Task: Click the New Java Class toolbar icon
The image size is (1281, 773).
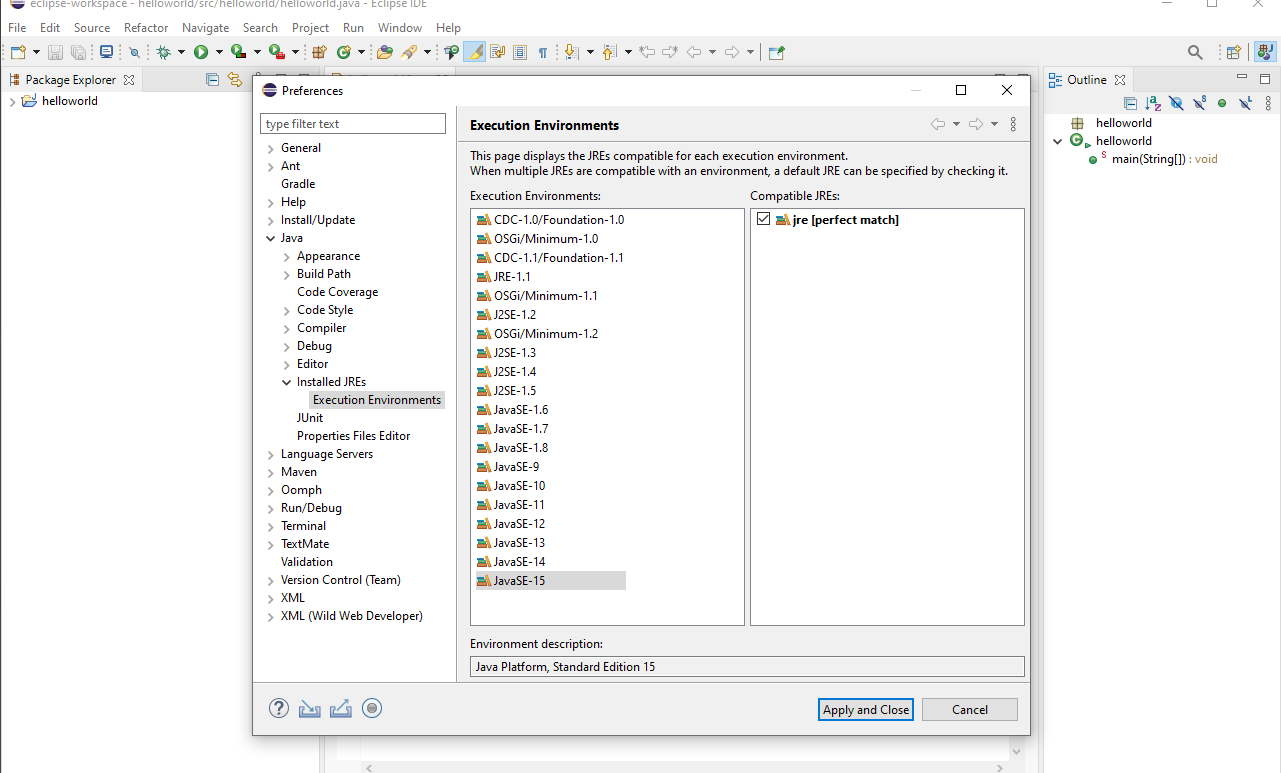Action: click(344, 52)
